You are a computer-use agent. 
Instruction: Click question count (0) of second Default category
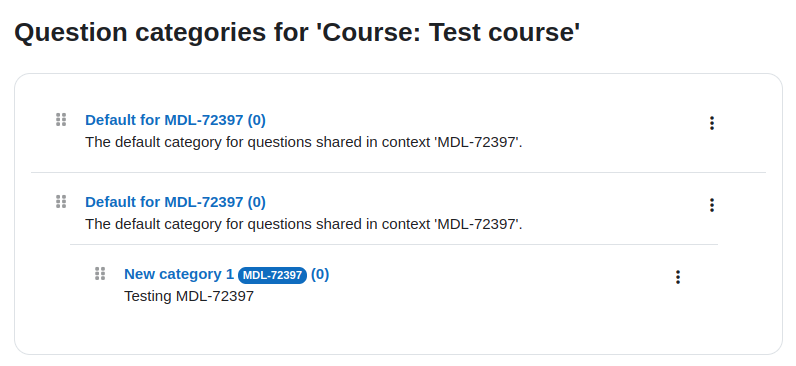point(256,202)
